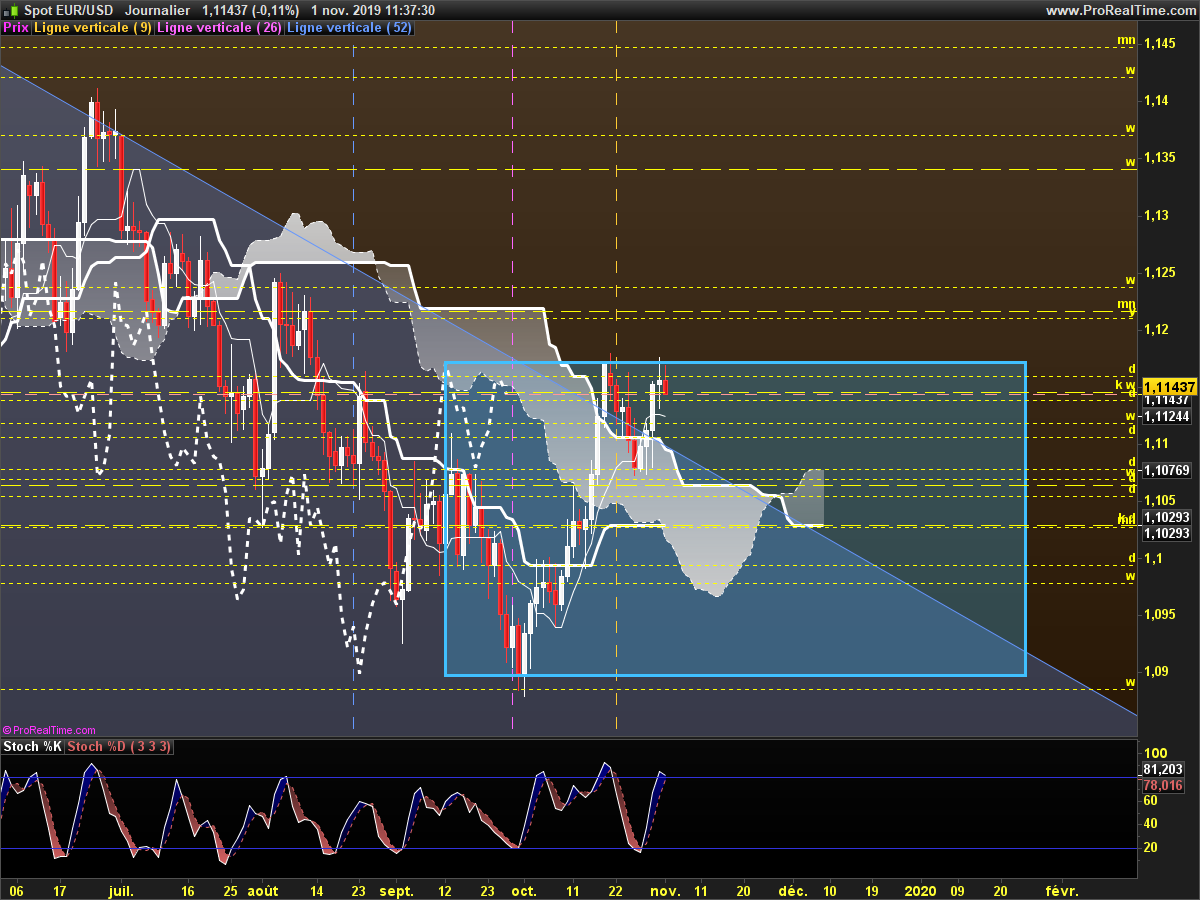1200x900 pixels.
Task: Click the Prix indicator label
Action: click(16, 28)
